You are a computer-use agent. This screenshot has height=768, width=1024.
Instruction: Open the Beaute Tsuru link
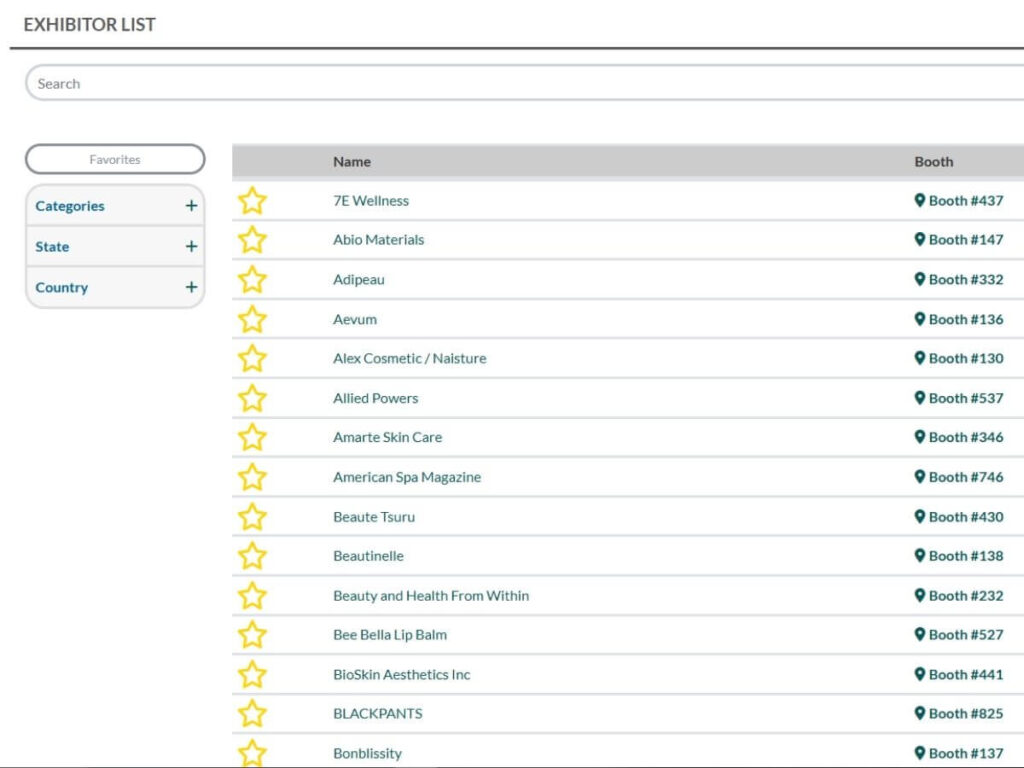coord(374,517)
